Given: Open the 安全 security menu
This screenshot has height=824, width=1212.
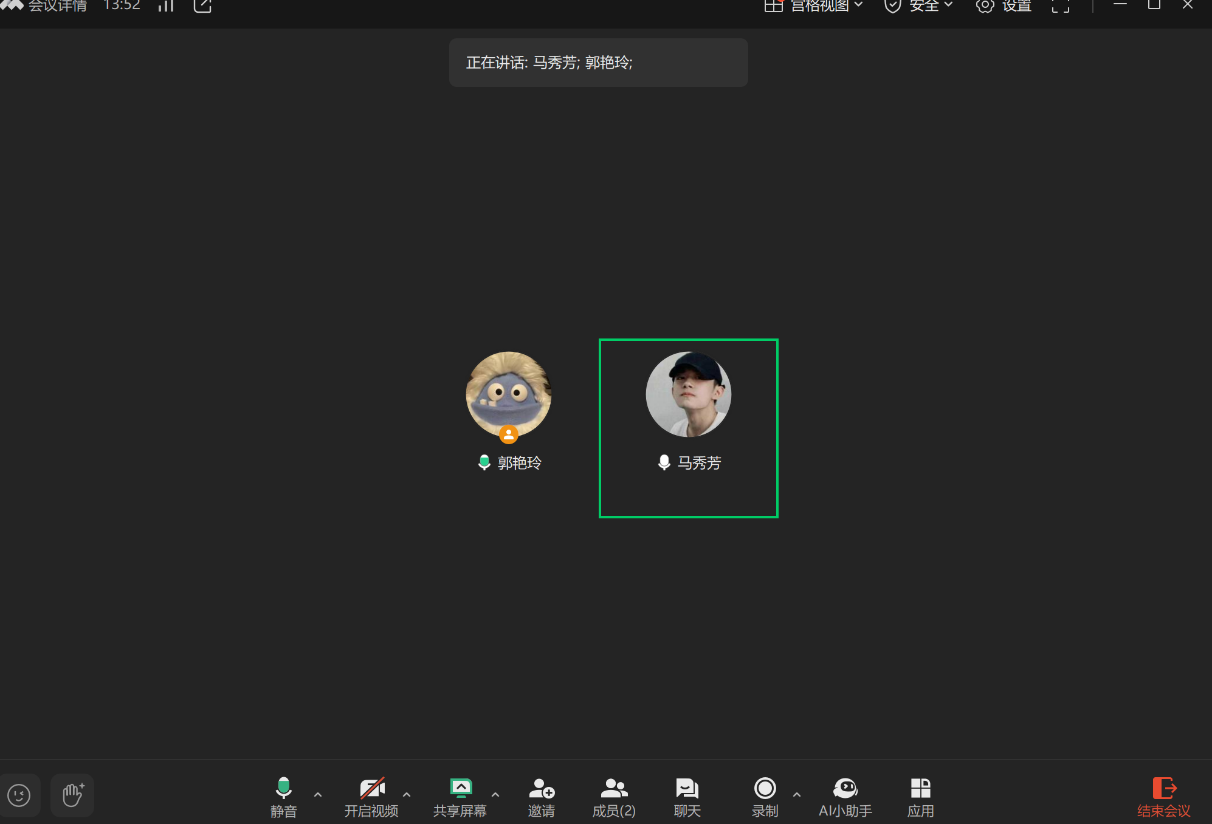Looking at the screenshot, I should [x=918, y=6].
